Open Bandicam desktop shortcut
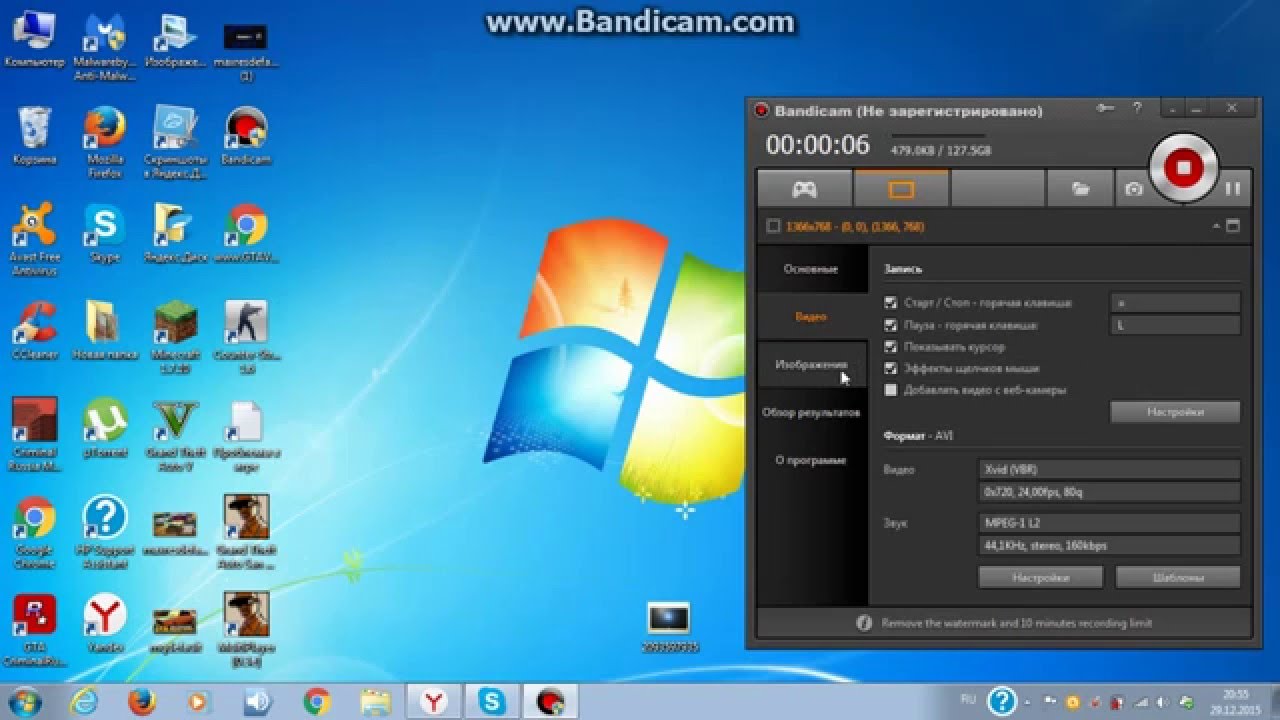The height and width of the screenshot is (720, 1280). 246,137
